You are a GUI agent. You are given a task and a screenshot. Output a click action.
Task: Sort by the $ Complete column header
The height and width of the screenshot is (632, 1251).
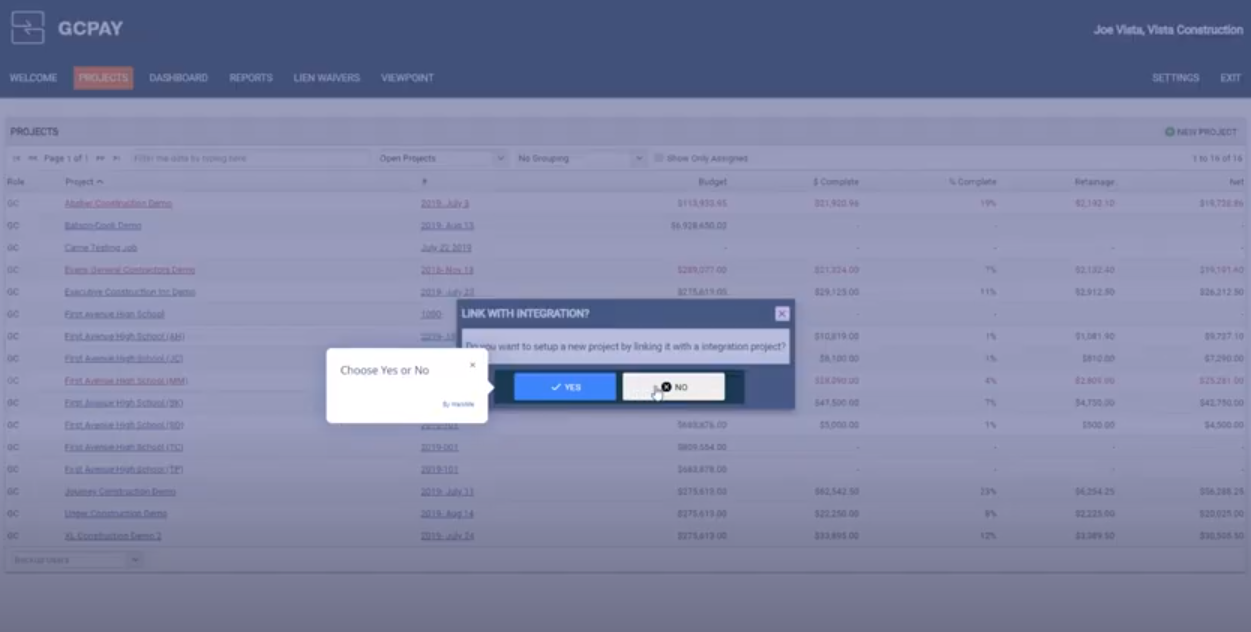(836, 182)
